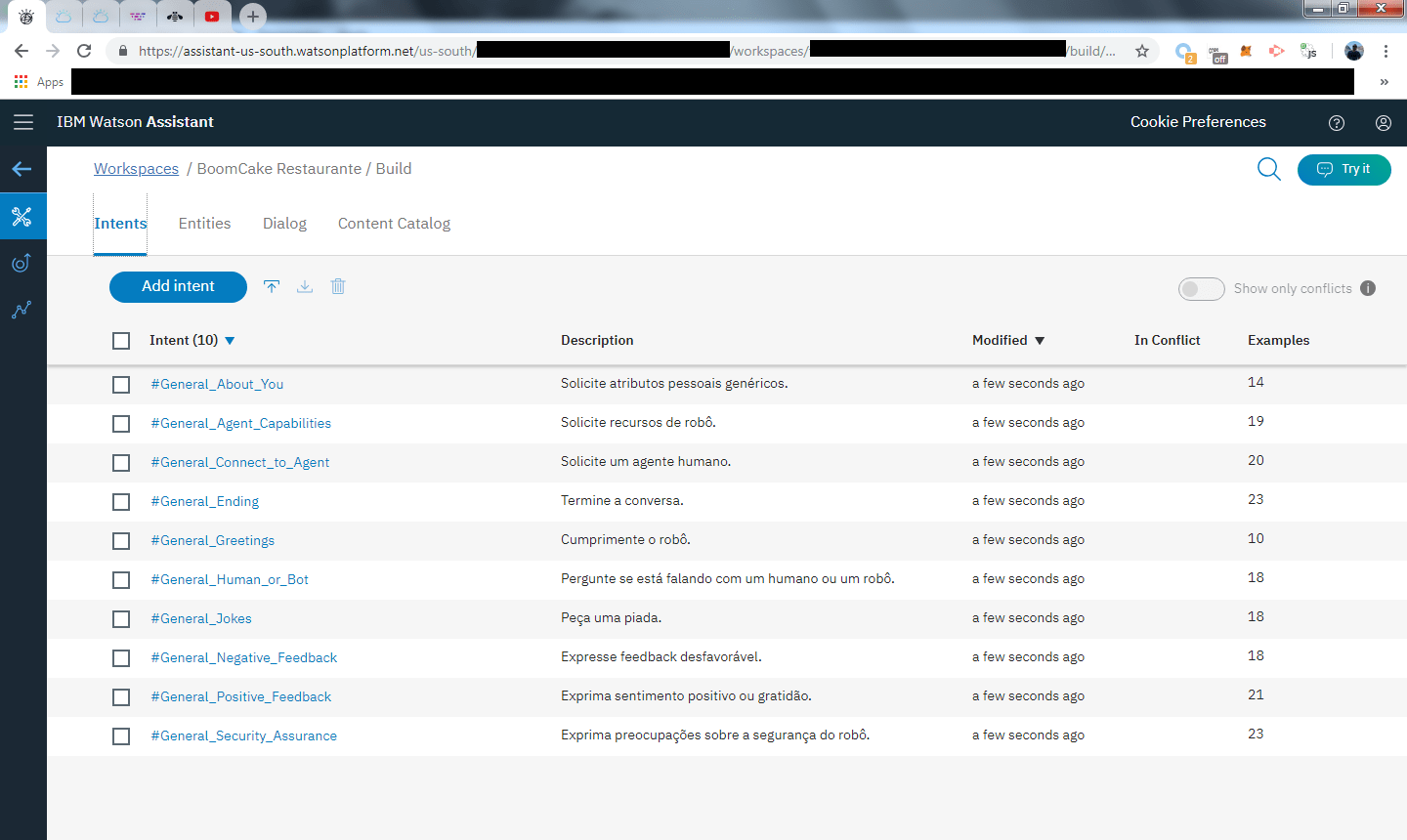This screenshot has width=1407, height=840.
Task: Check the box for #General_Positive_Feedback
Action: click(x=121, y=697)
